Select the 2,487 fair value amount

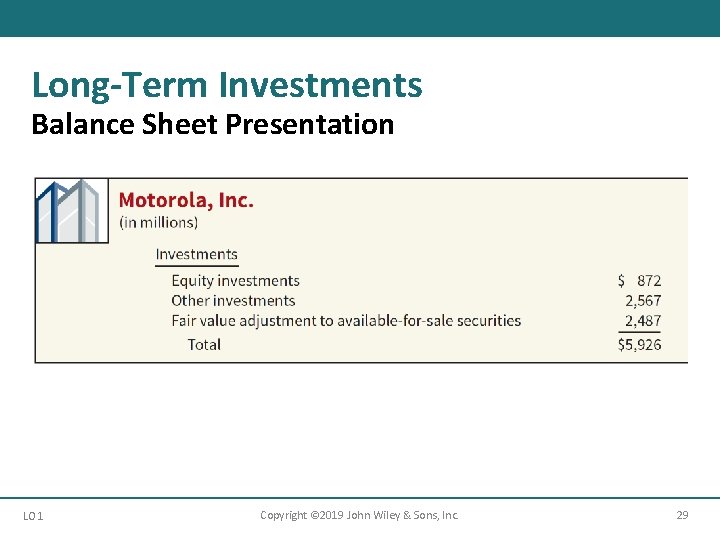[x=643, y=321]
